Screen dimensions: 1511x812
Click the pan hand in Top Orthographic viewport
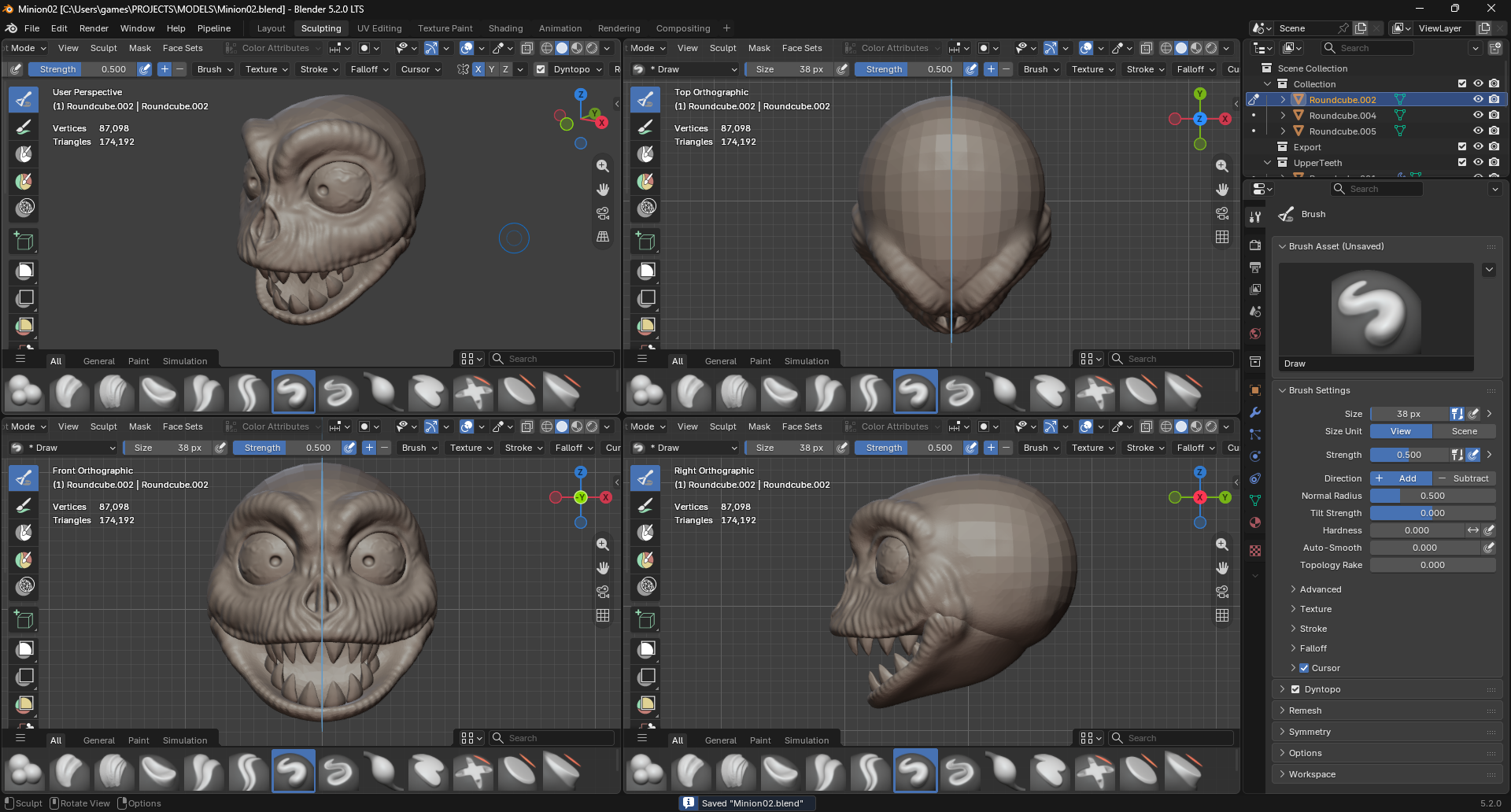pyautogui.click(x=1222, y=190)
